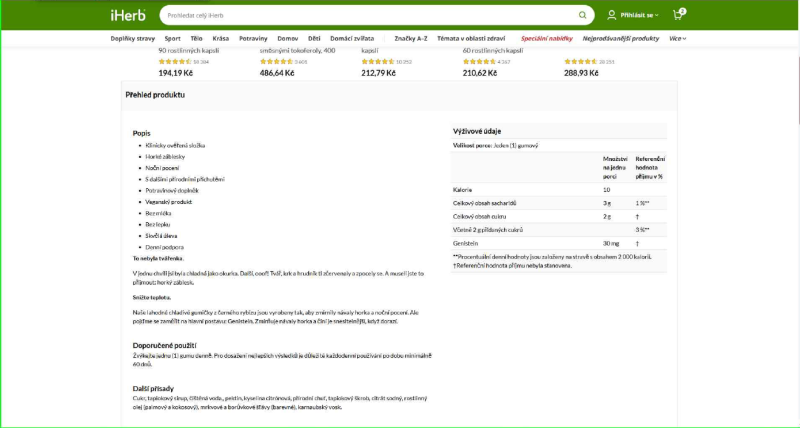Viewport: 800px width, 428px height.
Task: Open the Sport category menu
Action: point(172,38)
